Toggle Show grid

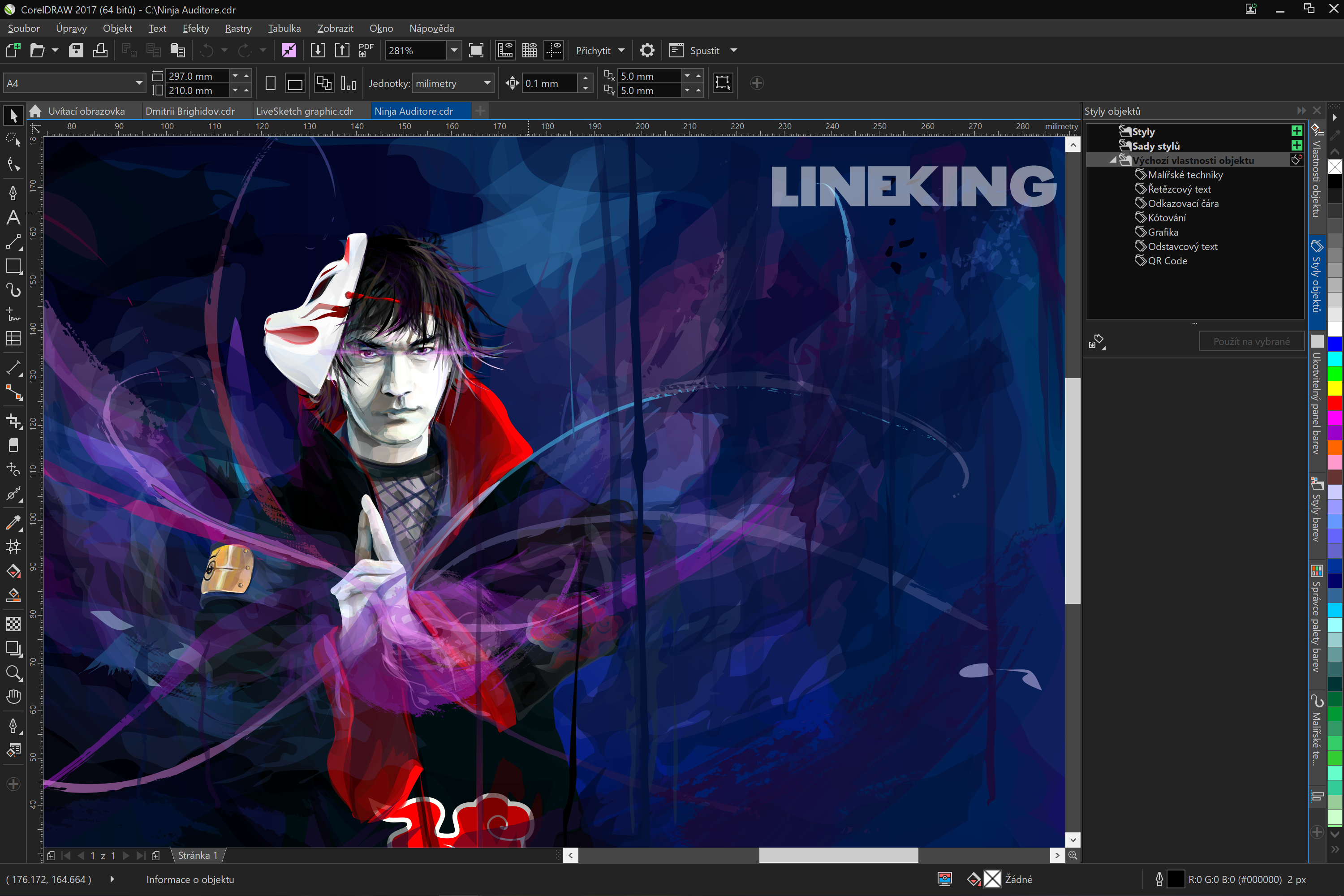[530, 50]
